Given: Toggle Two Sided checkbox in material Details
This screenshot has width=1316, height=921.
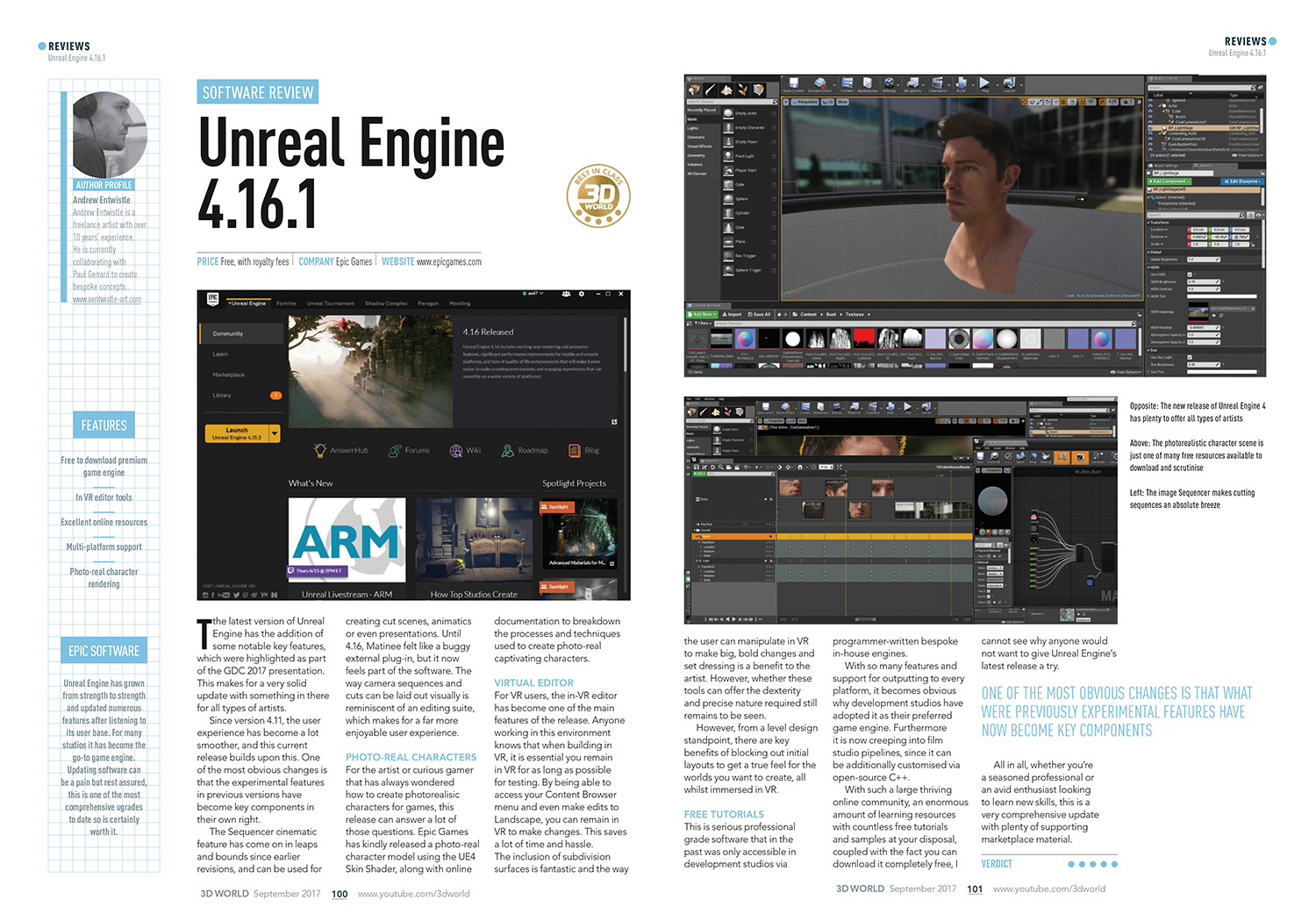Looking at the screenshot, I should [989, 591].
